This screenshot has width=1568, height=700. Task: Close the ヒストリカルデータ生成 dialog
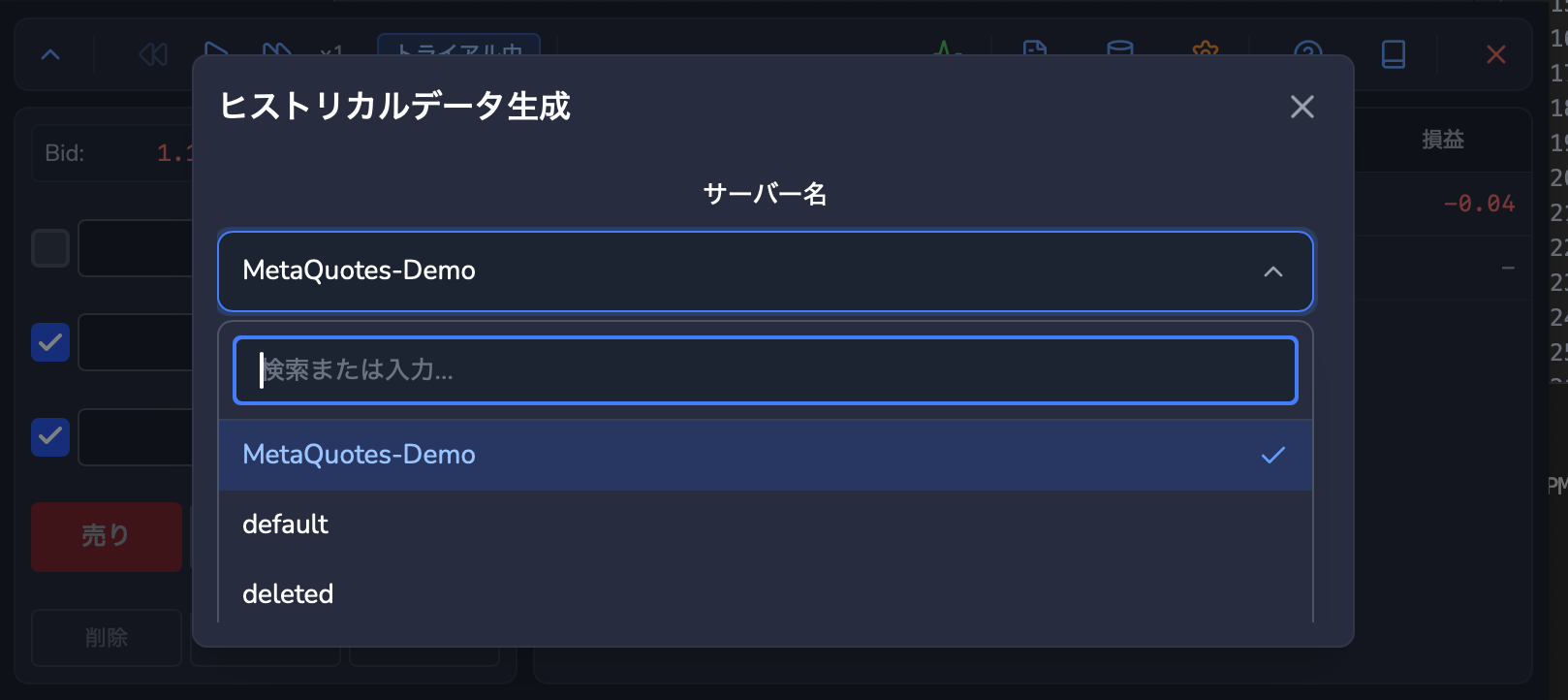(x=1302, y=107)
